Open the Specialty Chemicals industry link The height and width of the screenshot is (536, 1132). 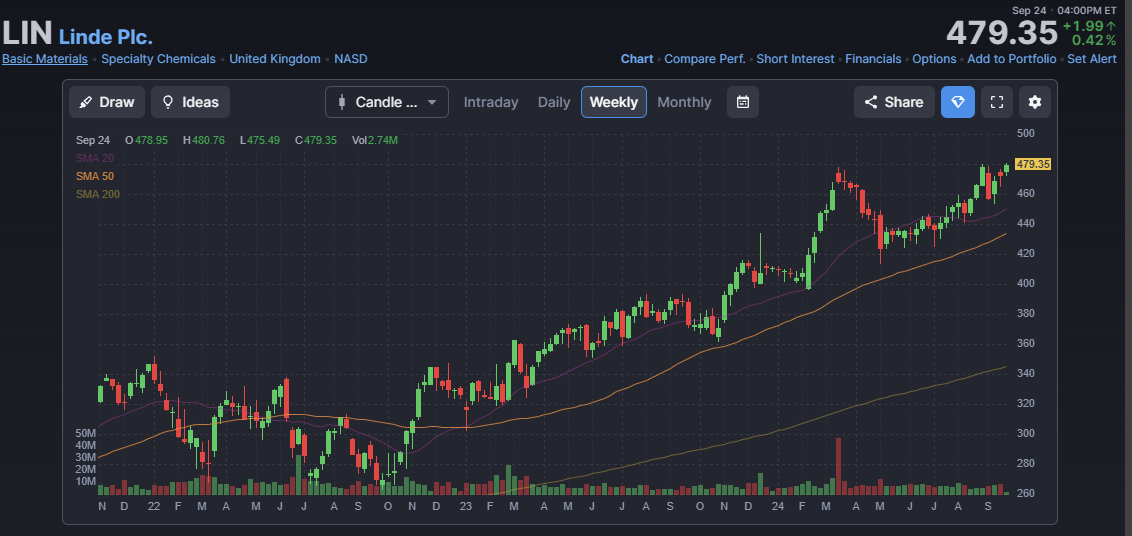click(158, 59)
